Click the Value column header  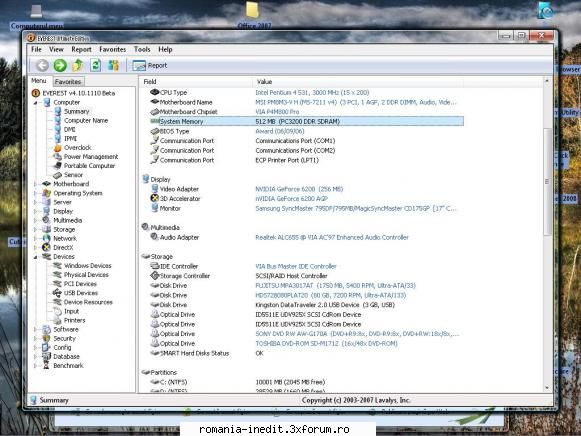(x=358, y=81)
